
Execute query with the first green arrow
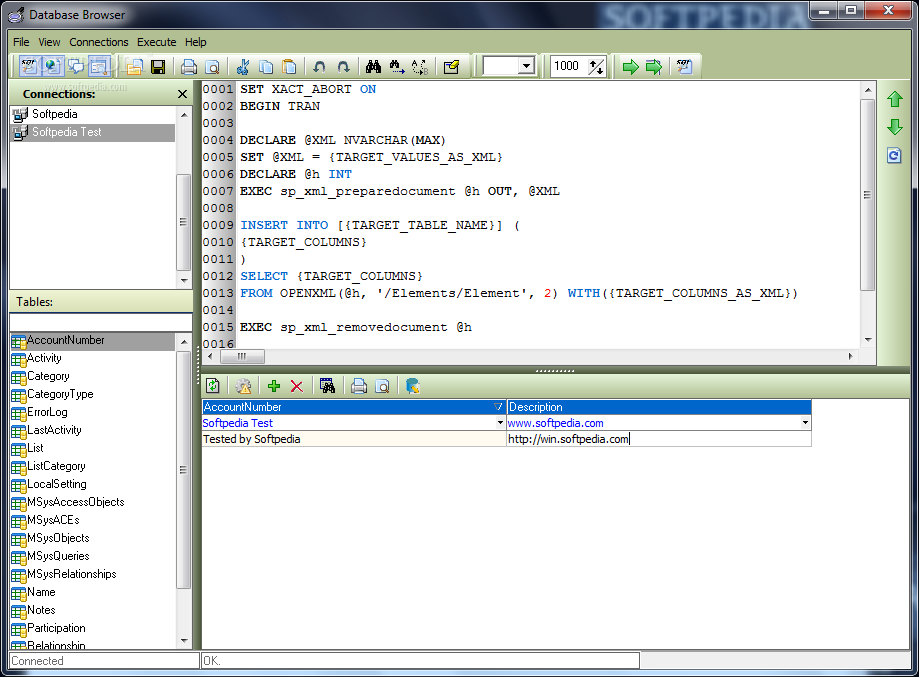[x=630, y=67]
